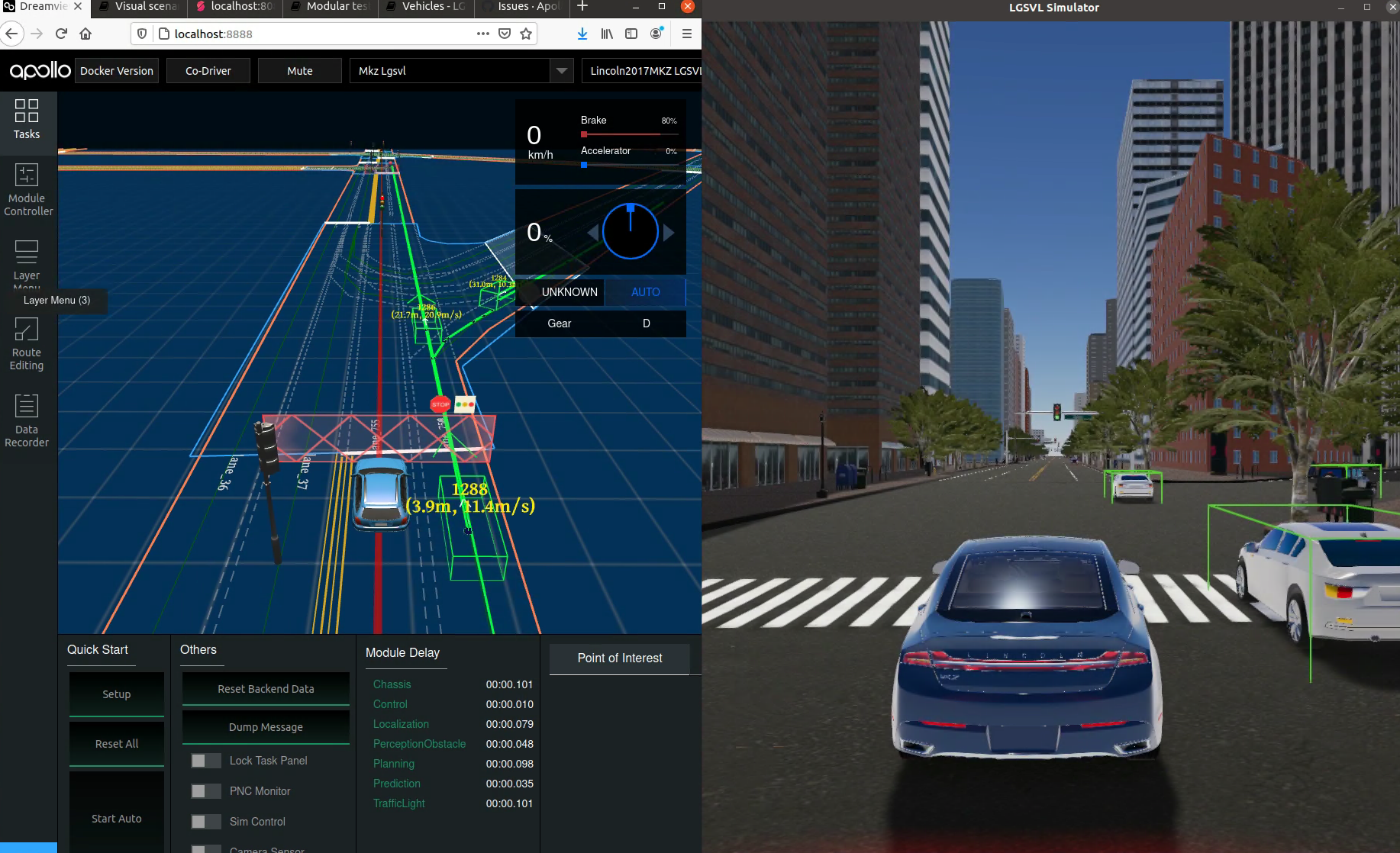1400x853 pixels.
Task: Open the Module Controller panel
Action: tap(27, 189)
